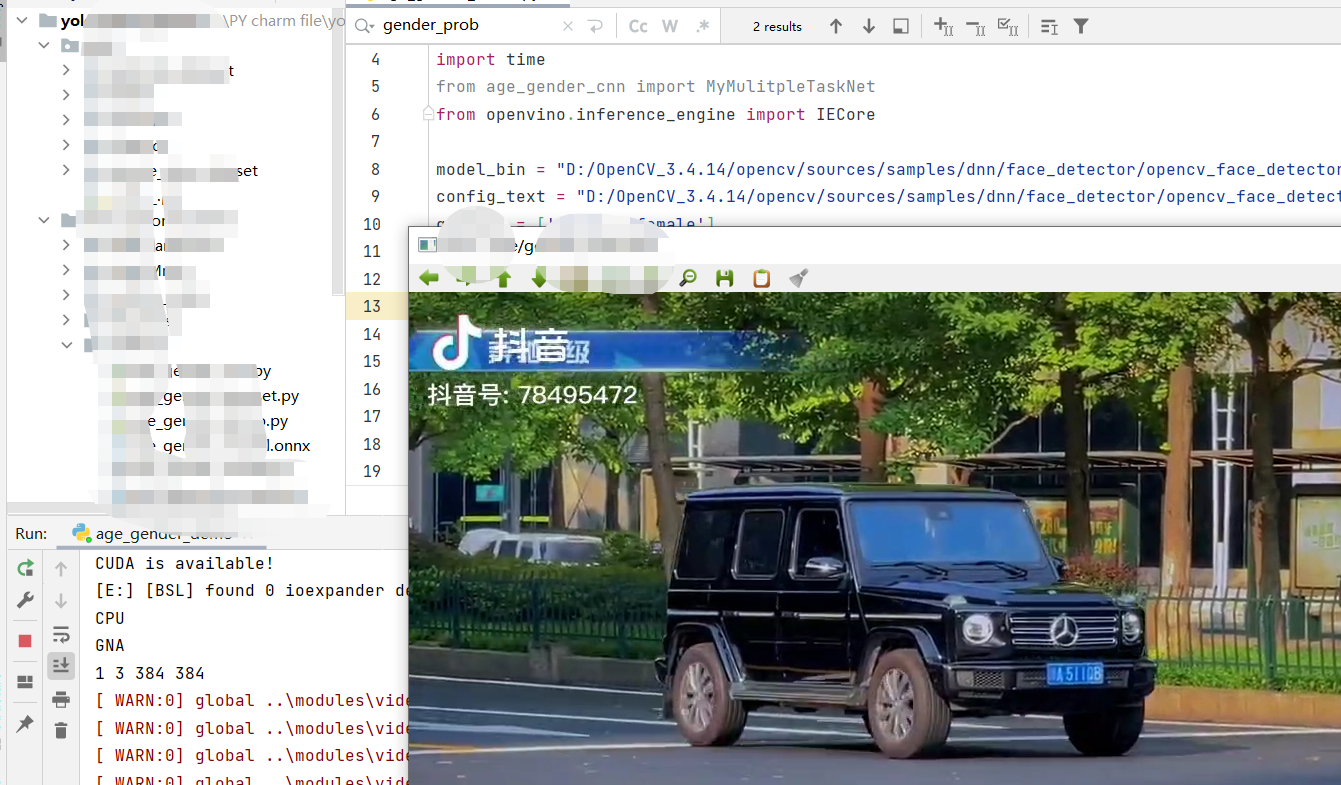This screenshot has width=1341, height=785.
Task: Clear console output with trash icon
Action: pyautogui.click(x=60, y=729)
